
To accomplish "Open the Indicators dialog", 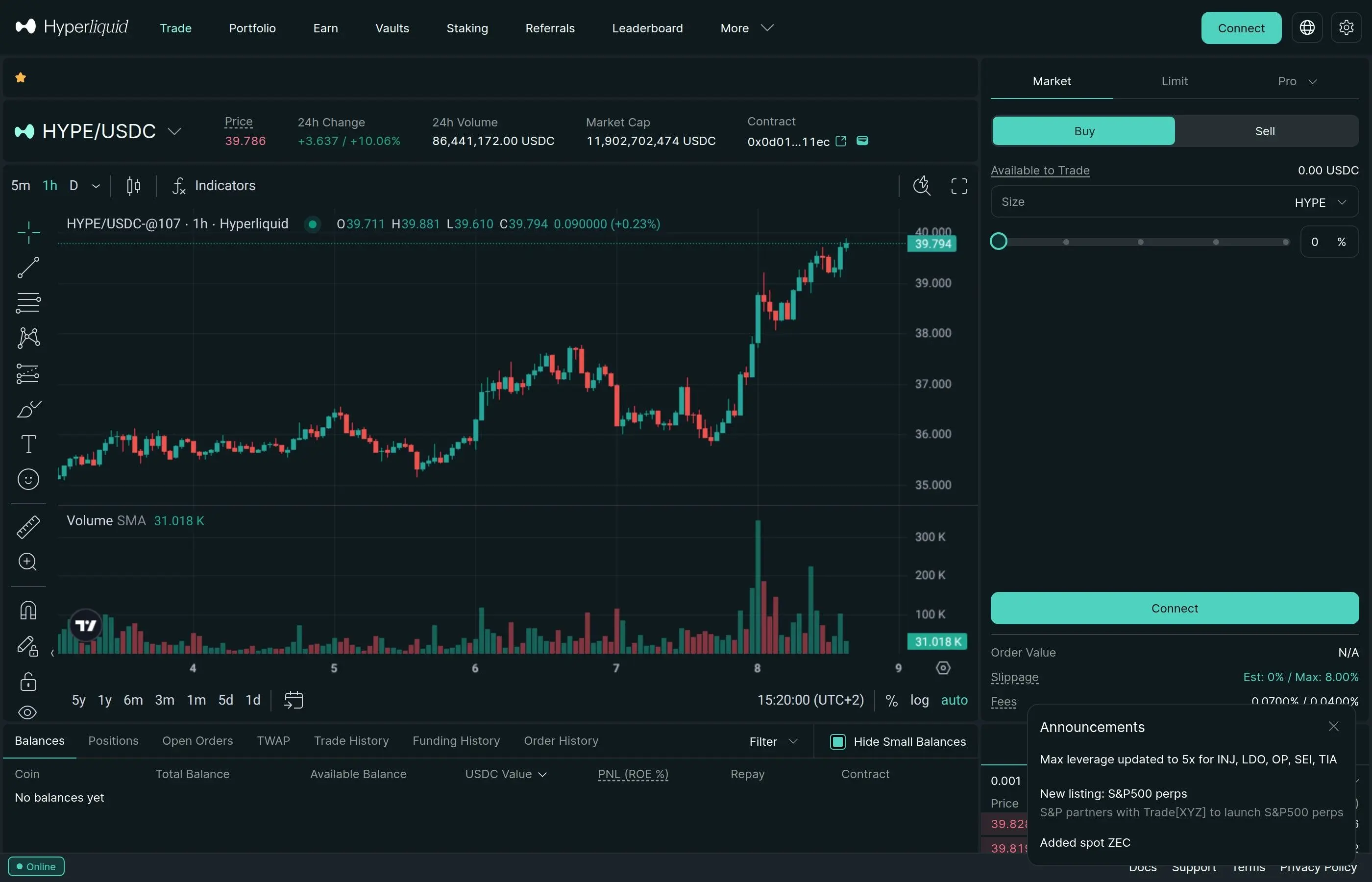I will click(214, 186).
